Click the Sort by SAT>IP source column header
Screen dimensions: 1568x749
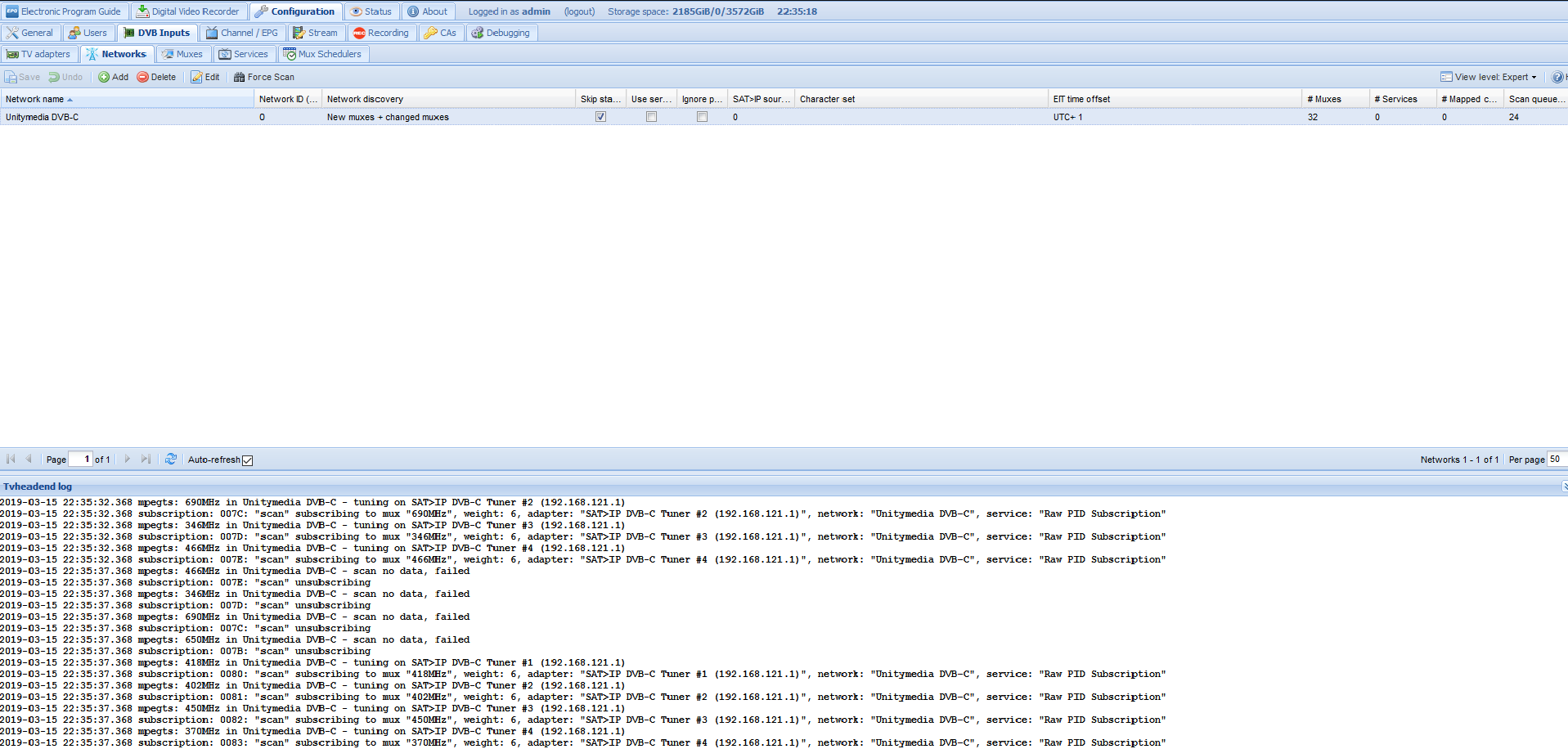coord(761,99)
